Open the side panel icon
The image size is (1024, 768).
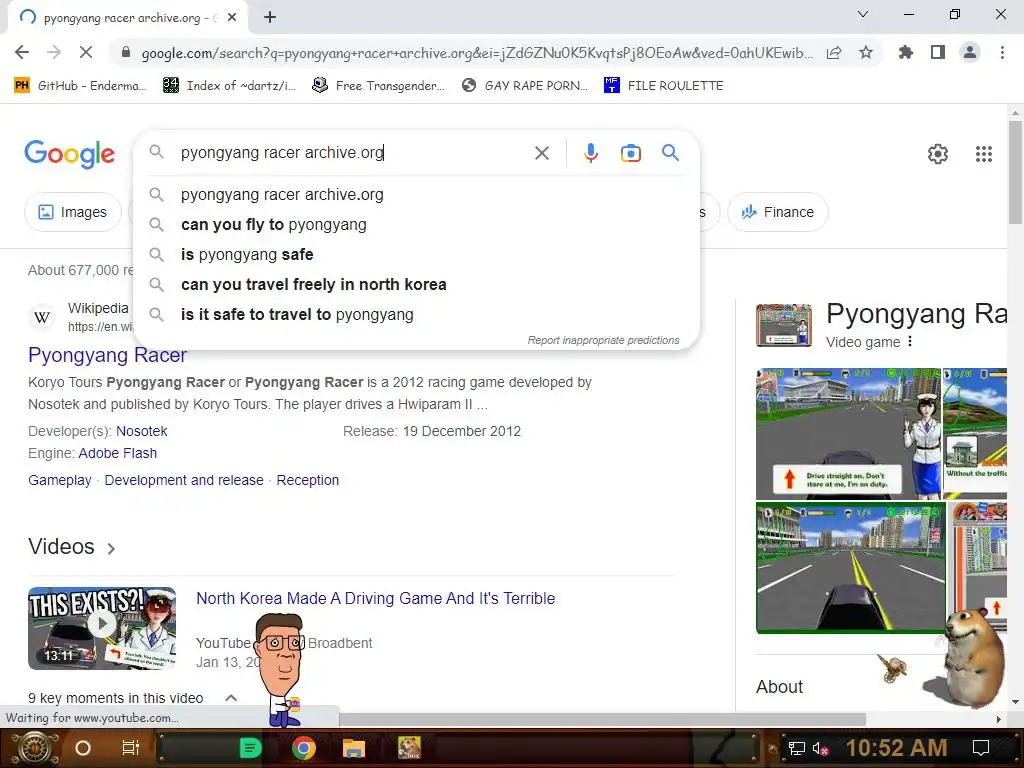click(938, 52)
